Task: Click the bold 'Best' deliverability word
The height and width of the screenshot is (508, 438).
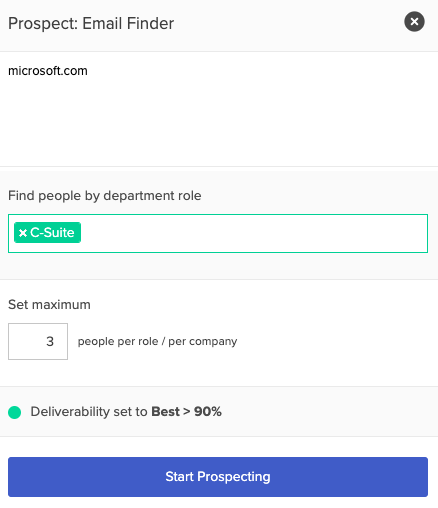Action: (165, 412)
